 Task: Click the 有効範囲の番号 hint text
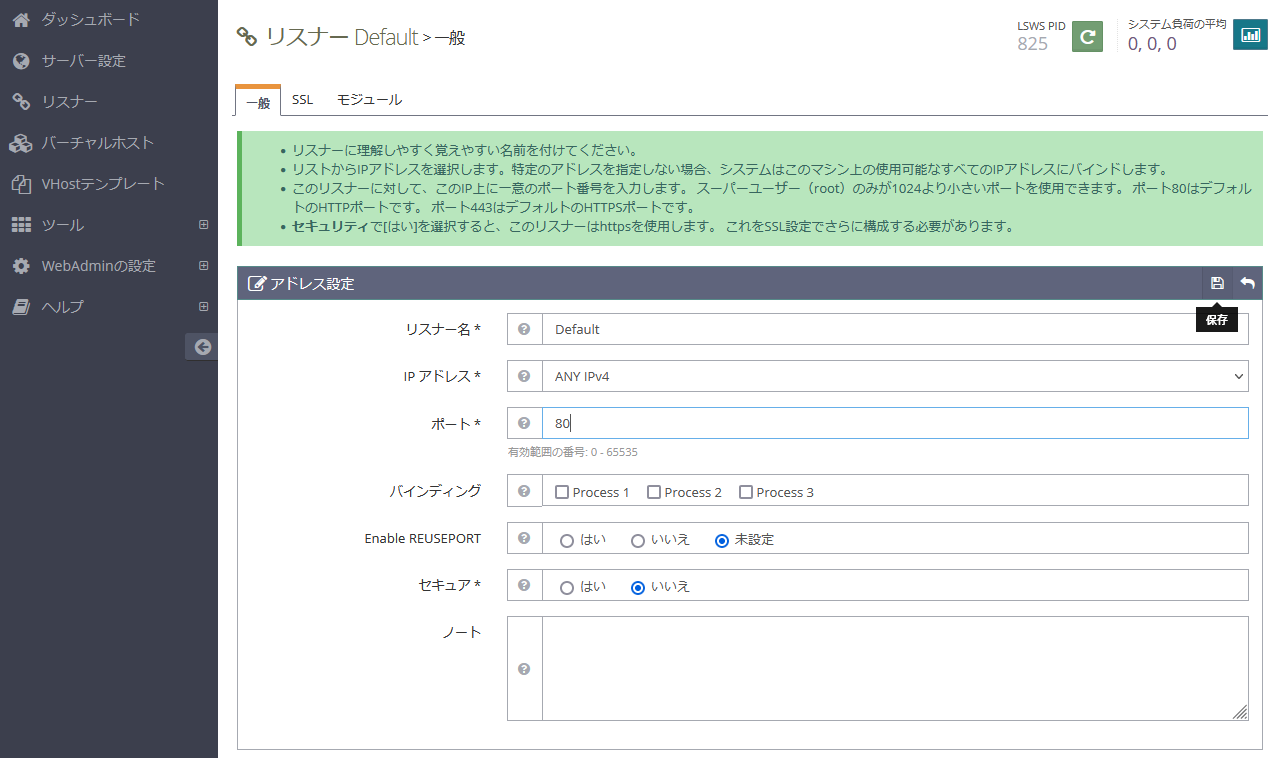573,452
